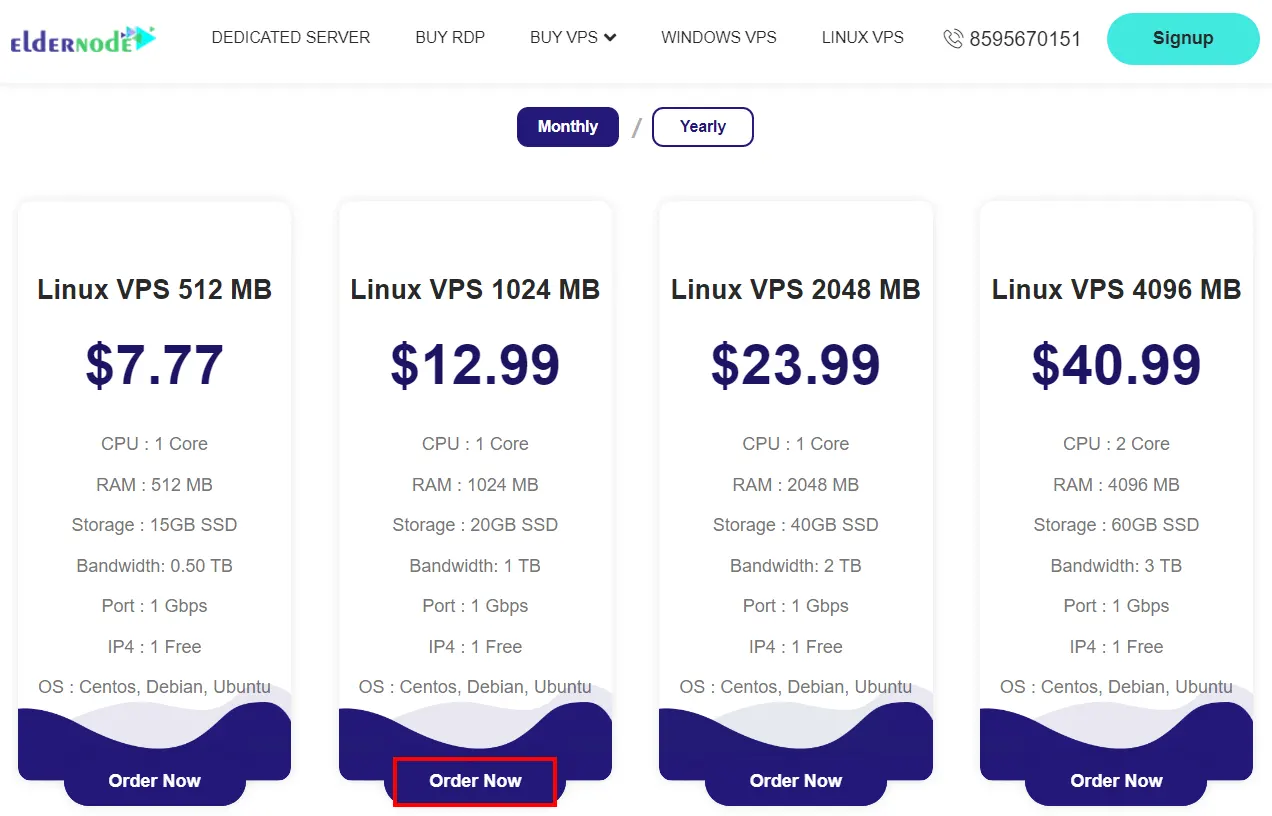The width and height of the screenshot is (1272, 816).
Task: Navigate to WINDOWS VPS section
Action: pos(718,38)
